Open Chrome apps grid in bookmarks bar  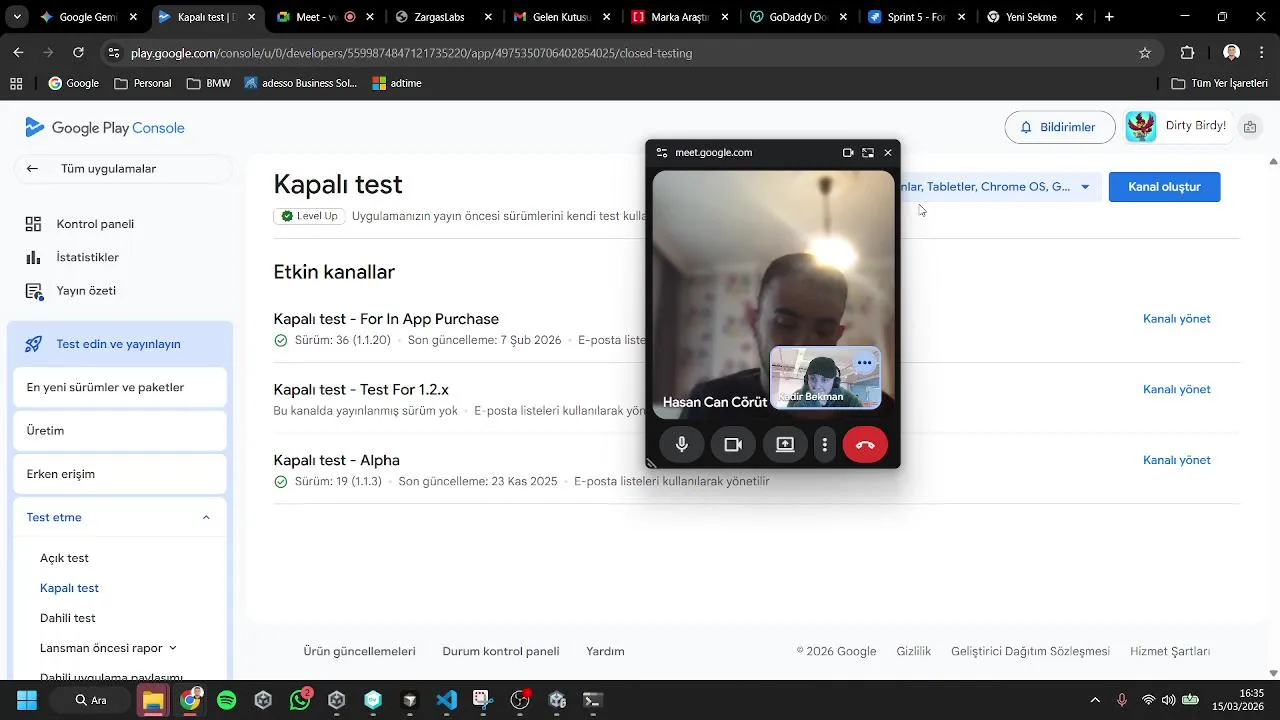16,83
